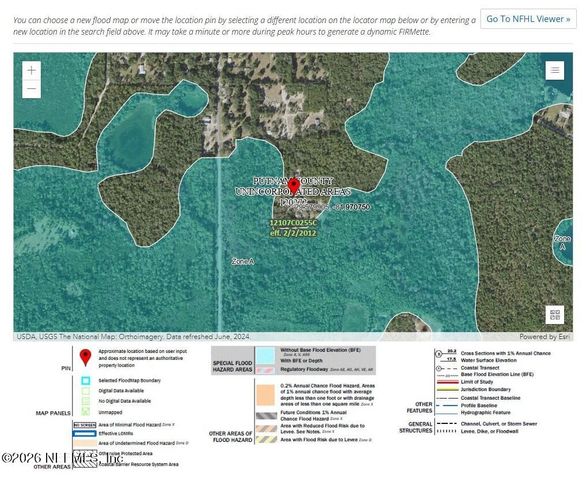587x480 pixels.
Task: Click the Profile Baseline legend label
Action: [x=479, y=405]
